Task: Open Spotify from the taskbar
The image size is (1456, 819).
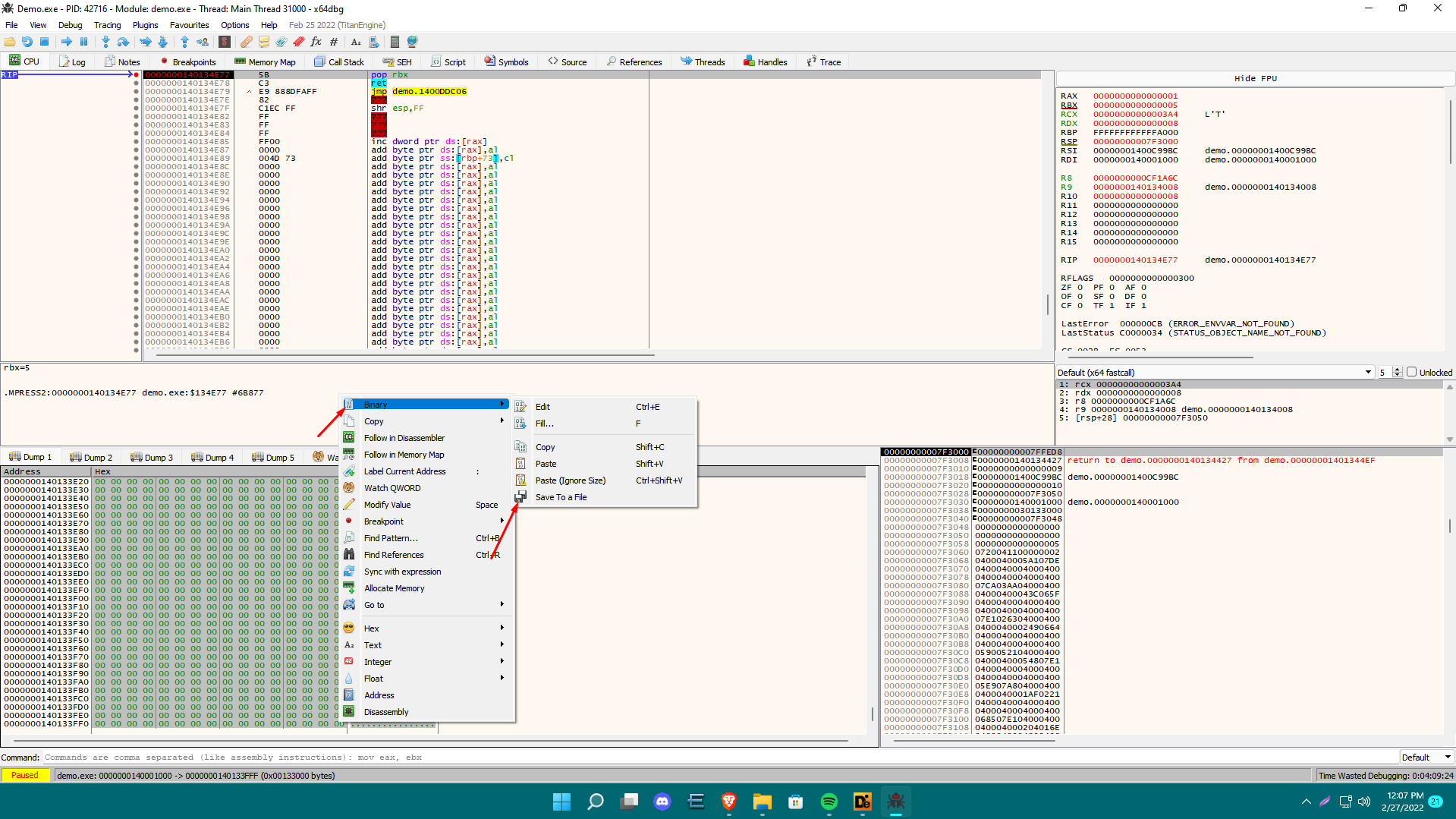Action: coord(829,802)
